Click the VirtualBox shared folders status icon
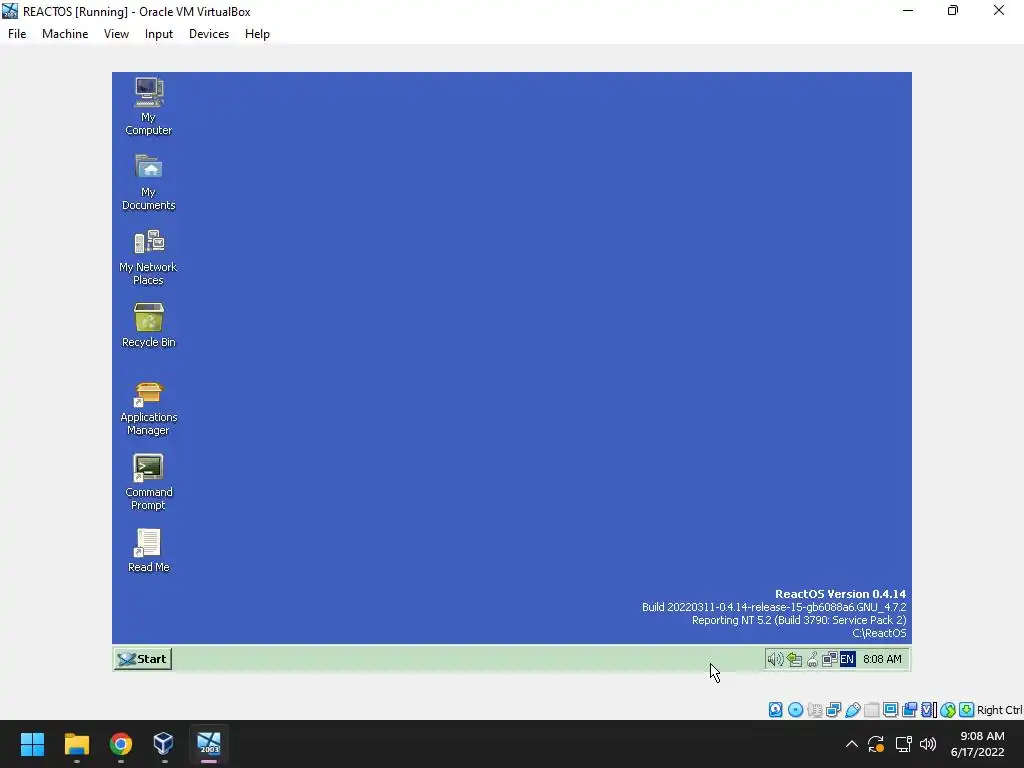The image size is (1024, 768). (x=871, y=710)
